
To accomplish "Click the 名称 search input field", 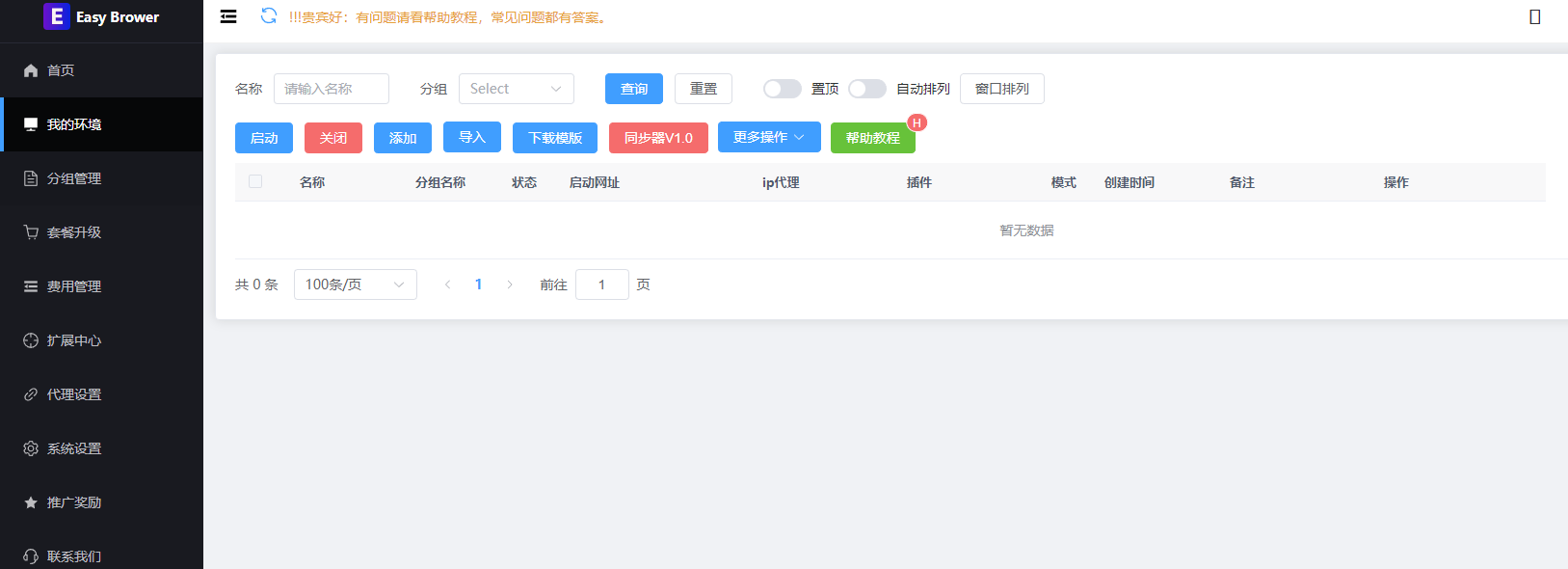I will tap(331, 89).
